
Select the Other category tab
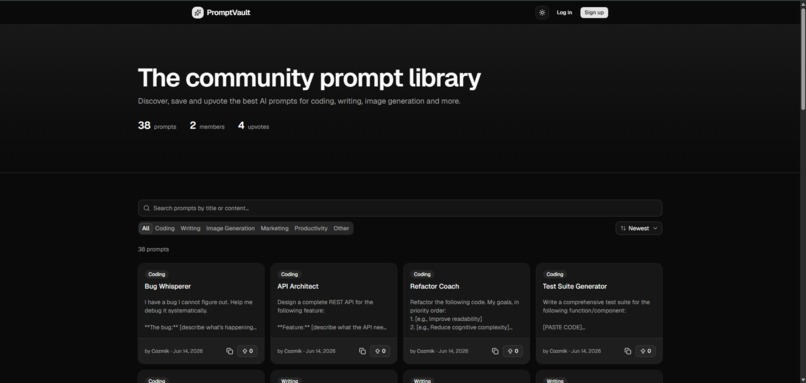pos(341,228)
